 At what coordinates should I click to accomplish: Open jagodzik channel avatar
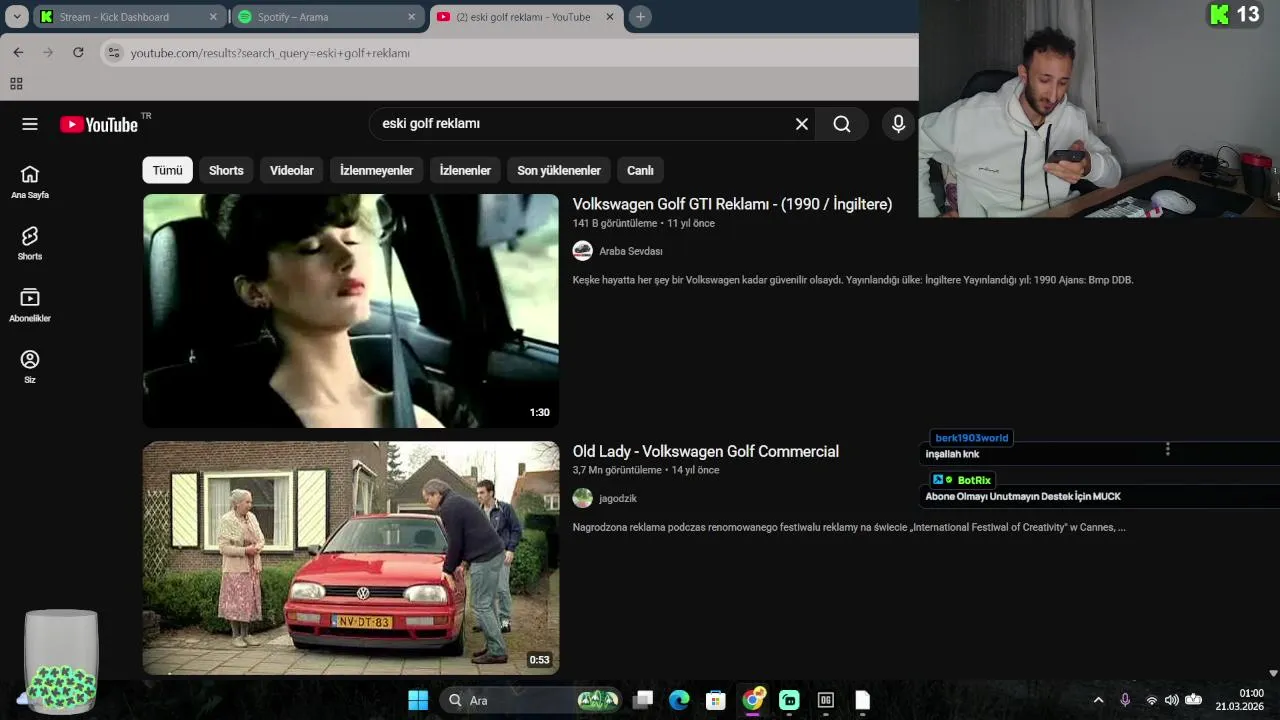tap(582, 498)
